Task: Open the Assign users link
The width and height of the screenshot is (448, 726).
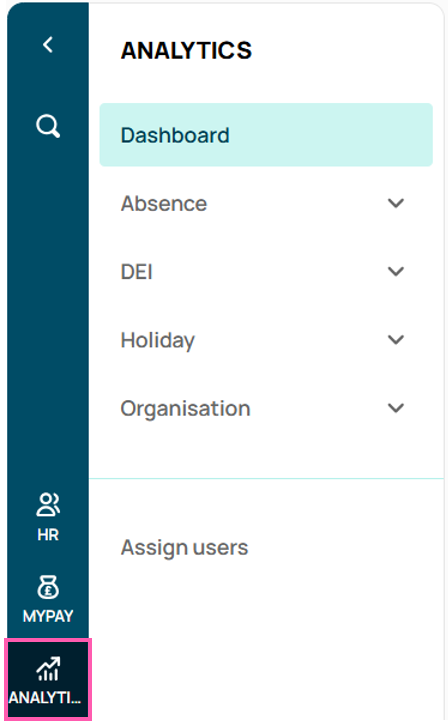Action: 184,548
